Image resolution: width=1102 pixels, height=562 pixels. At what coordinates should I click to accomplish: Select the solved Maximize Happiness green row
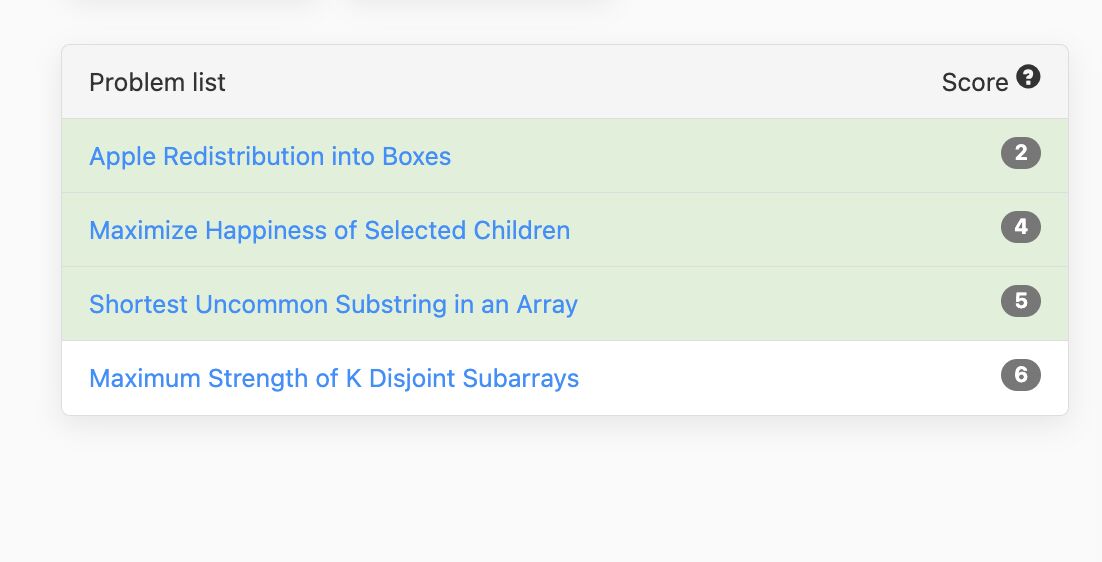(x=565, y=230)
